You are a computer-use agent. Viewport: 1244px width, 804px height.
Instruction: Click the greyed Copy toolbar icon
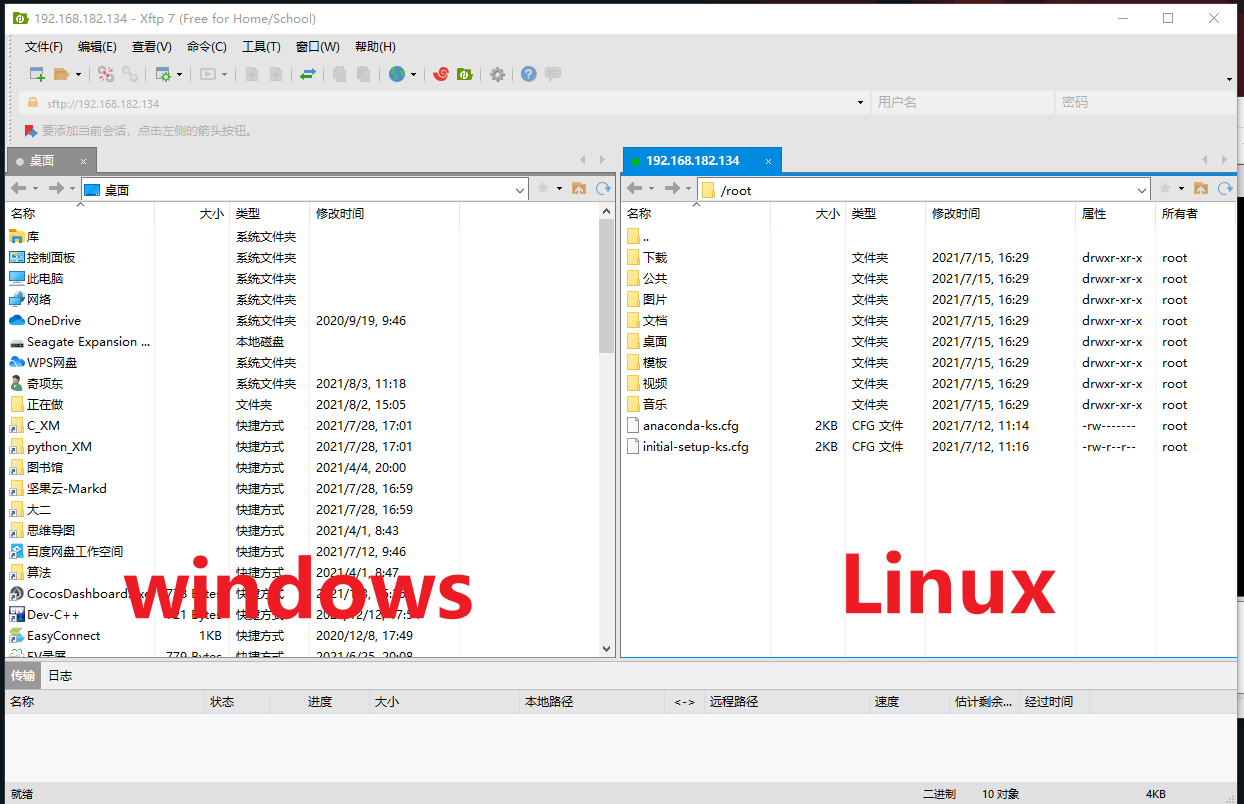340,74
